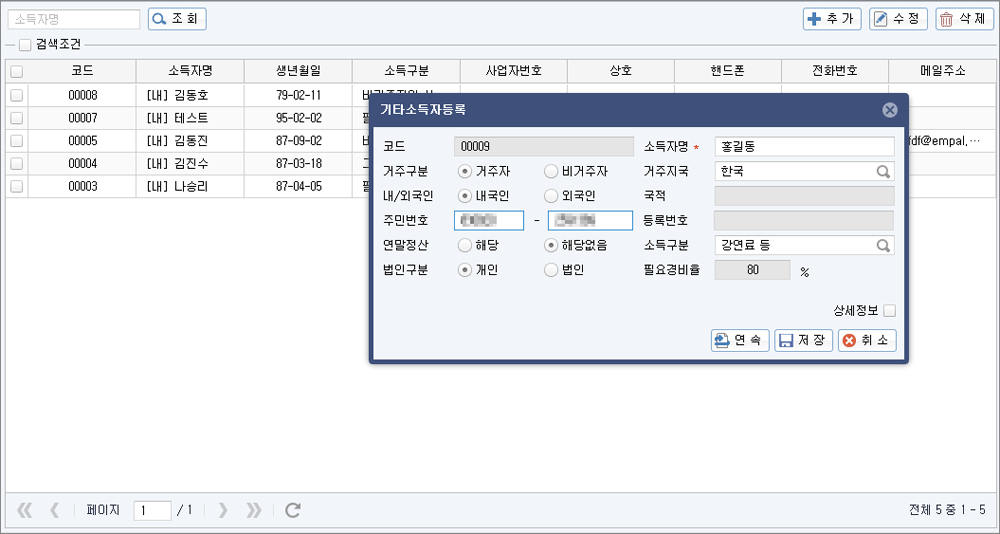1000x534 pixels.
Task: Click the 저장 save button
Action: click(804, 340)
